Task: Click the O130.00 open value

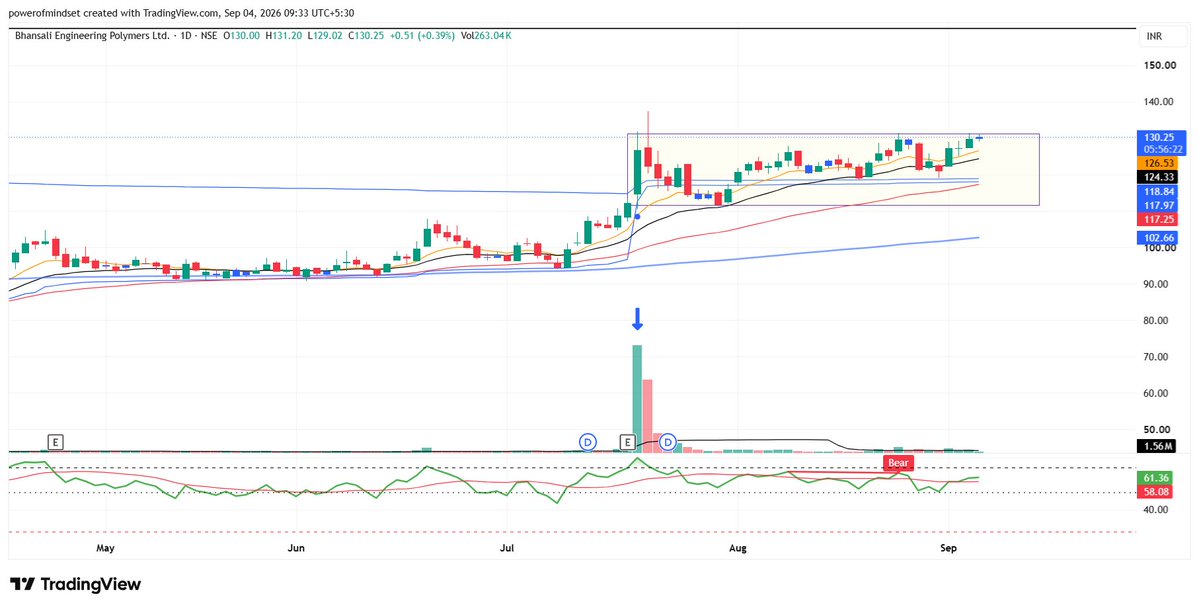Action: click(x=242, y=36)
